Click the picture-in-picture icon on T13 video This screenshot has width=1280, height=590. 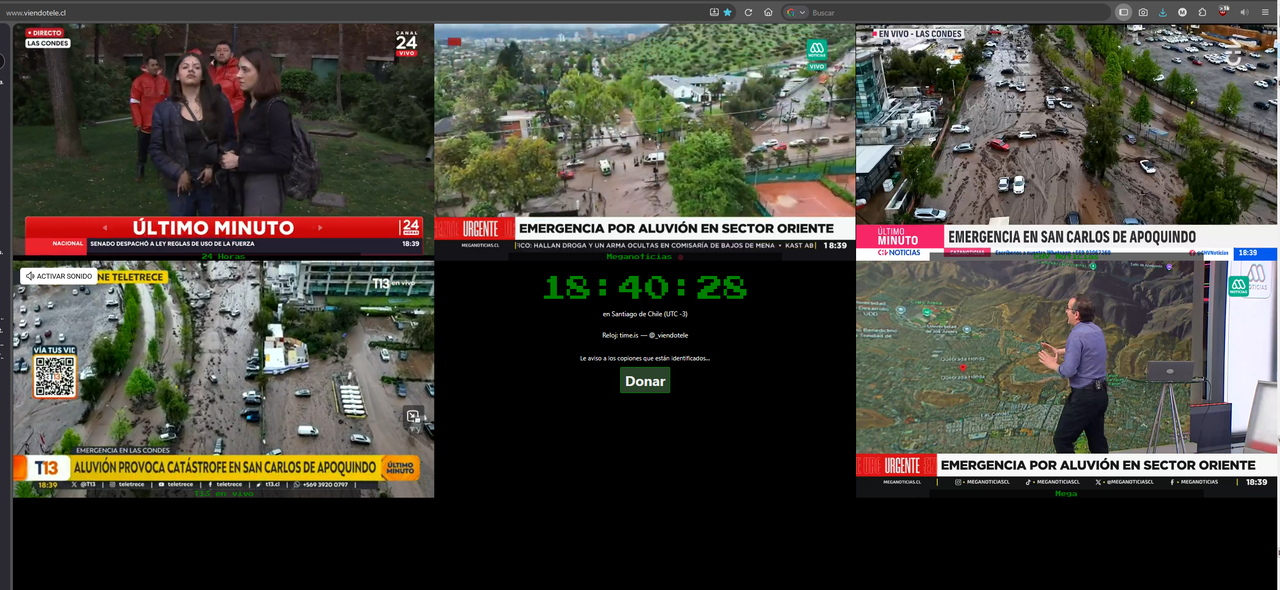(x=413, y=416)
